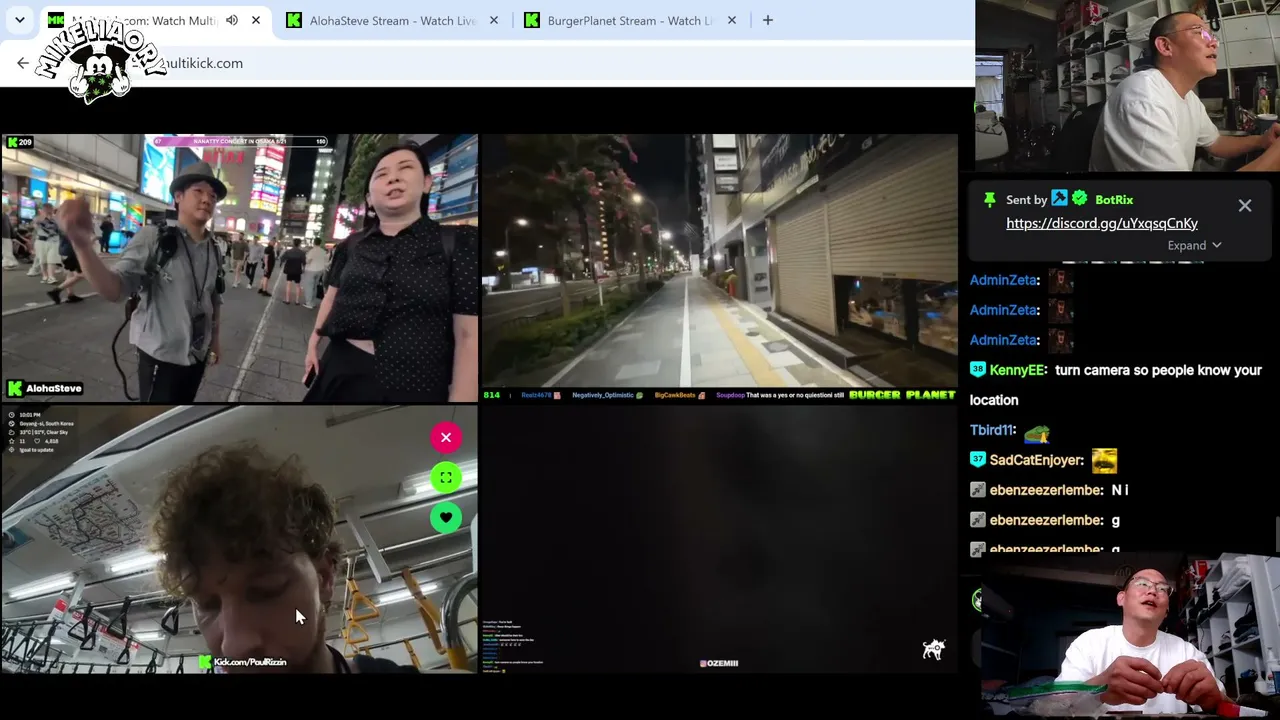Dismiss the pinned message with X
The width and height of the screenshot is (1280, 720).
(1245, 206)
